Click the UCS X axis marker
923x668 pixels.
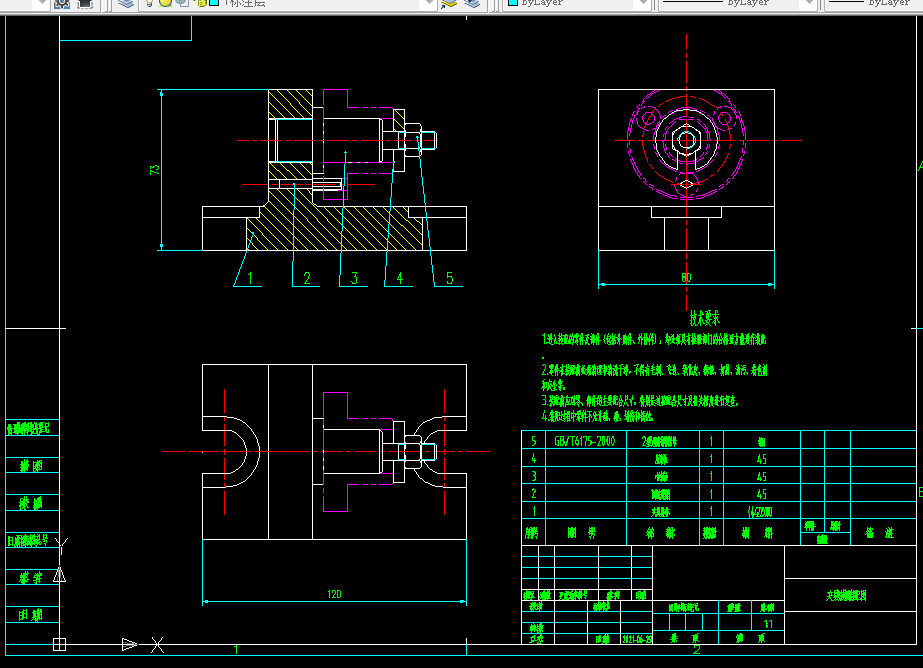pos(157,644)
